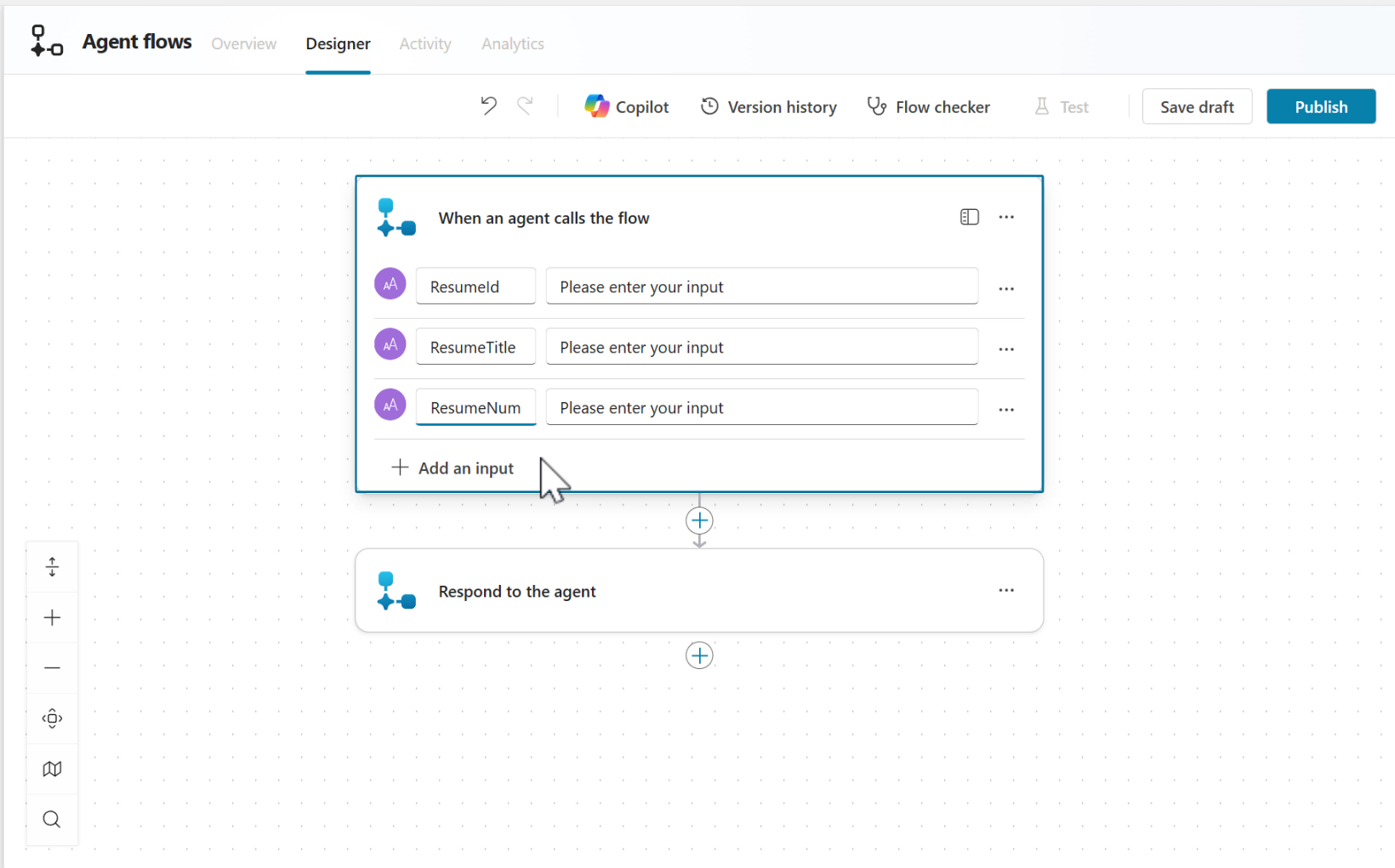The image size is (1395, 868).
Task: Switch to the Overview tab
Action: (x=243, y=44)
